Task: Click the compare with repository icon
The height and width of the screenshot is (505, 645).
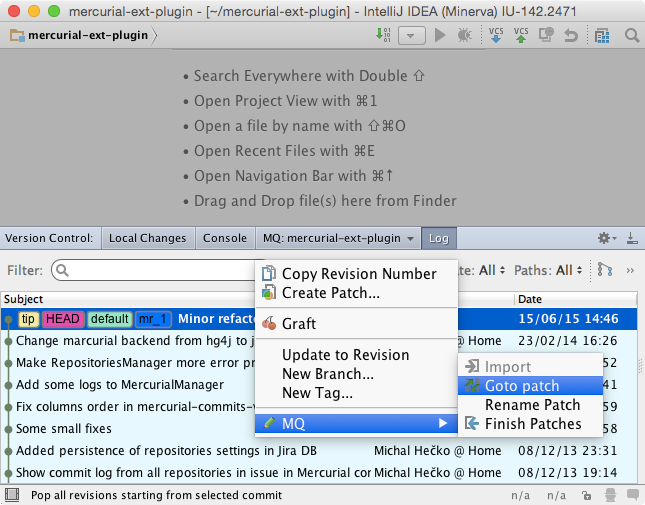Action: coord(546,35)
